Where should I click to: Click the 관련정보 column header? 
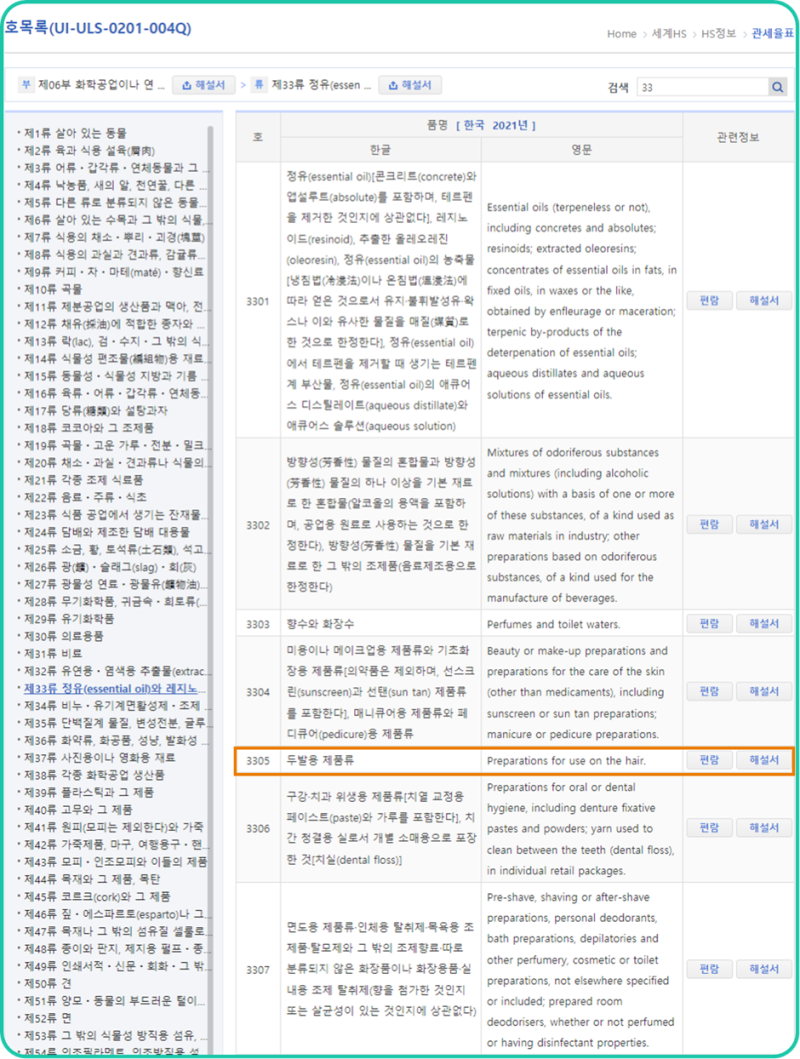(x=738, y=137)
